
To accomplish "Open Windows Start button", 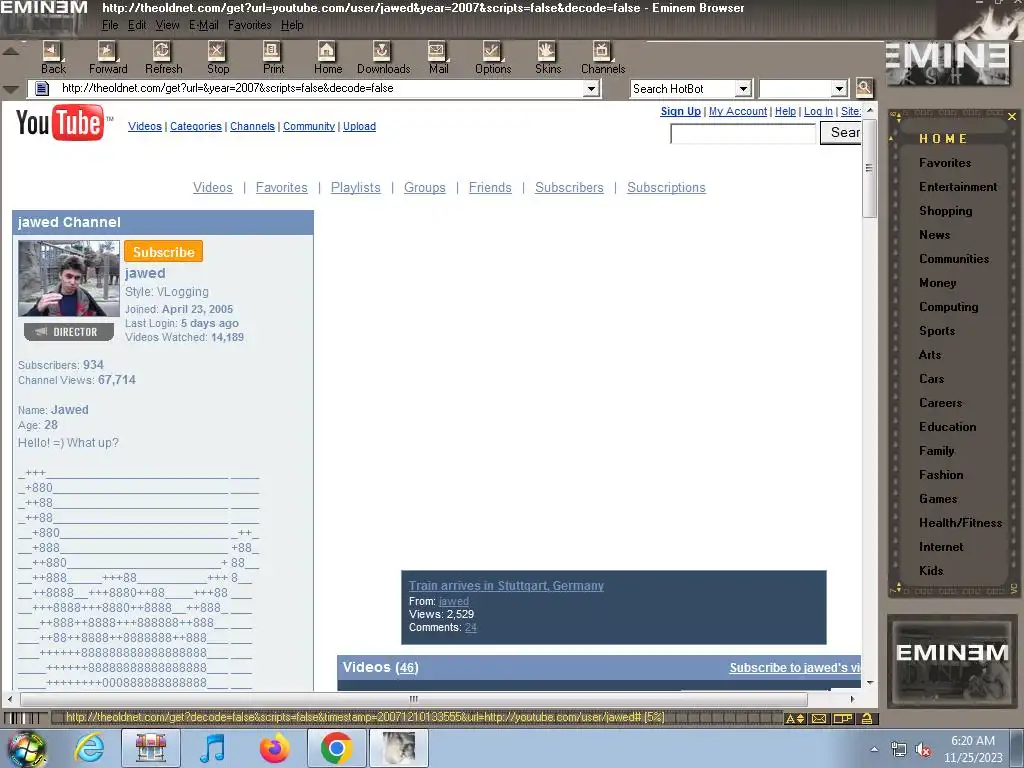I will tap(25, 748).
